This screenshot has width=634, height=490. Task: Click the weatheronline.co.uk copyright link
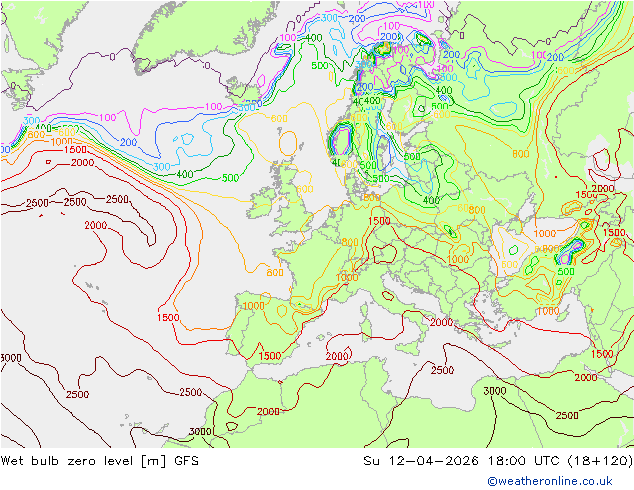[x=550, y=481]
